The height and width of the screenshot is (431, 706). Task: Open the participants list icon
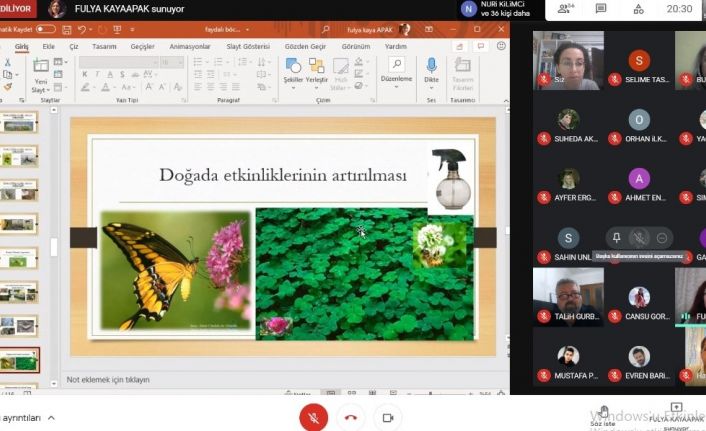point(566,9)
